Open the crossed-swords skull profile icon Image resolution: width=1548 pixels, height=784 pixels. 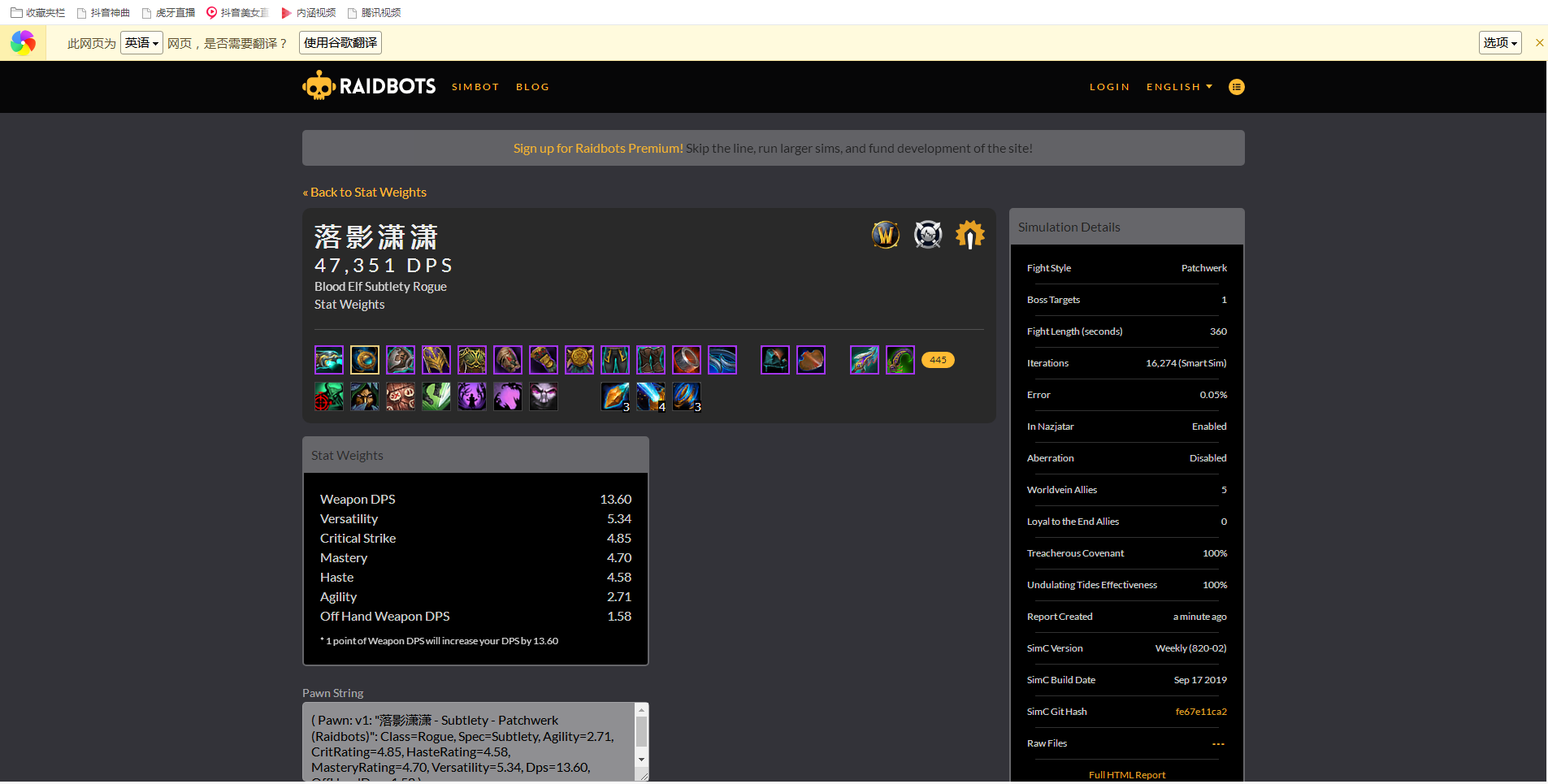tap(928, 235)
